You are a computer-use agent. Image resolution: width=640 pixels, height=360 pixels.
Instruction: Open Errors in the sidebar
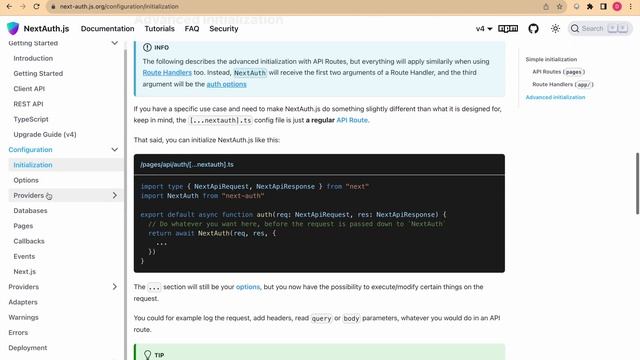tap(18, 333)
